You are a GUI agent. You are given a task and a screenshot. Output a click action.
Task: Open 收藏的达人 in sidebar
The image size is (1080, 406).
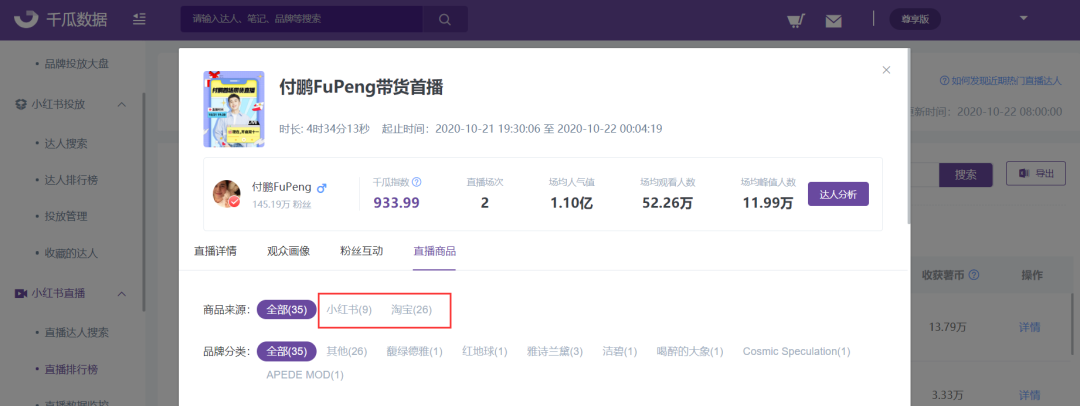point(72,253)
